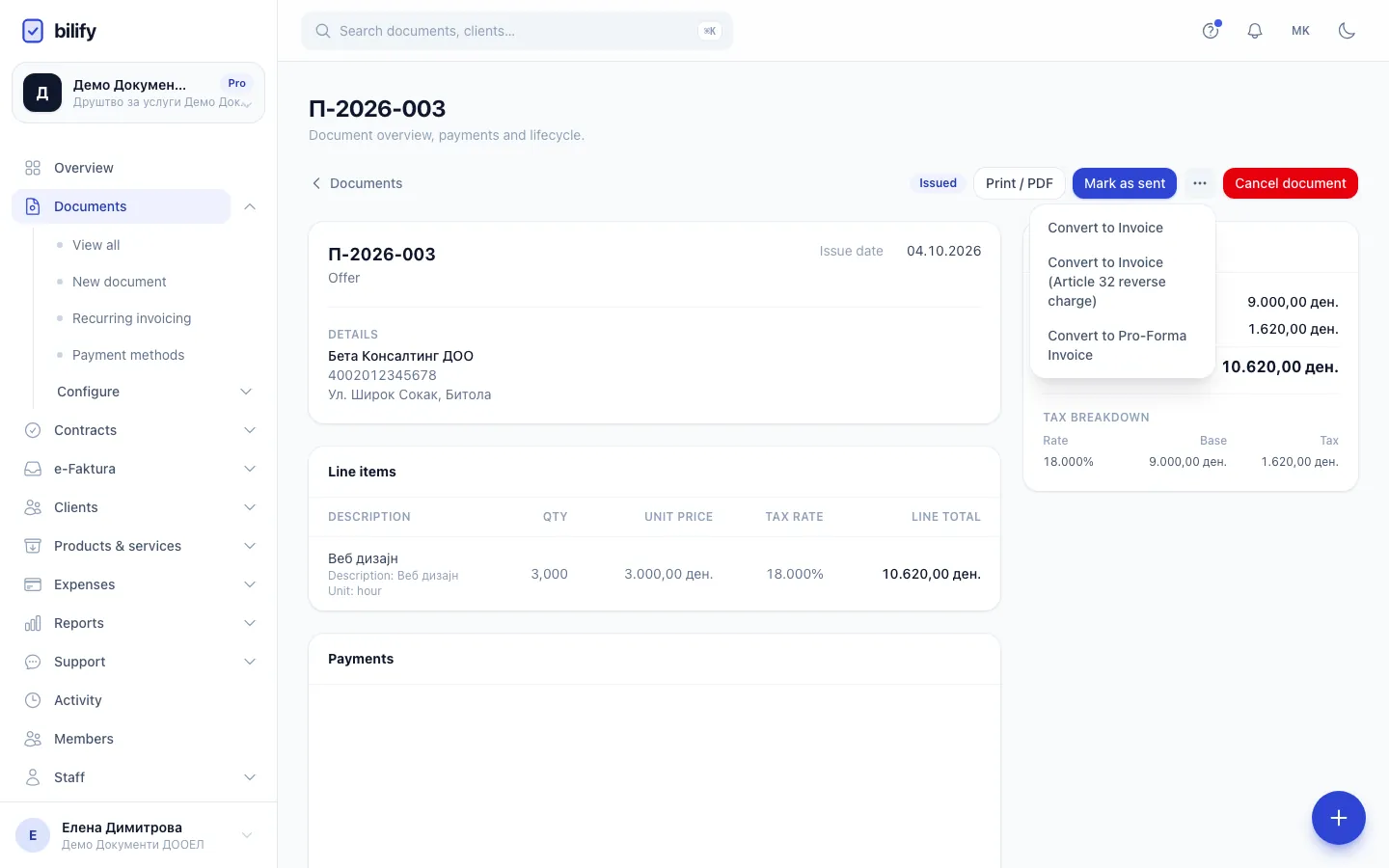This screenshot has height=868, width=1389.
Task: Click the search magnifier icon
Action: point(323,31)
